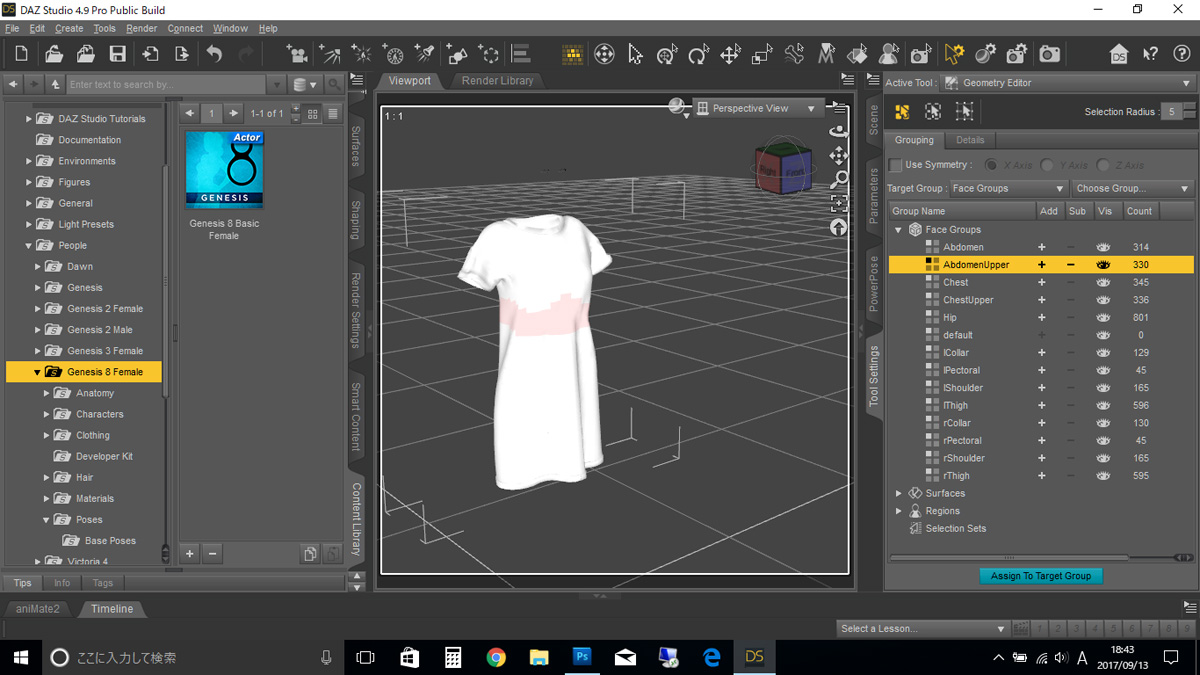This screenshot has width=1200, height=675.
Task: Click the Create New Point Light icon
Action: coord(361,54)
